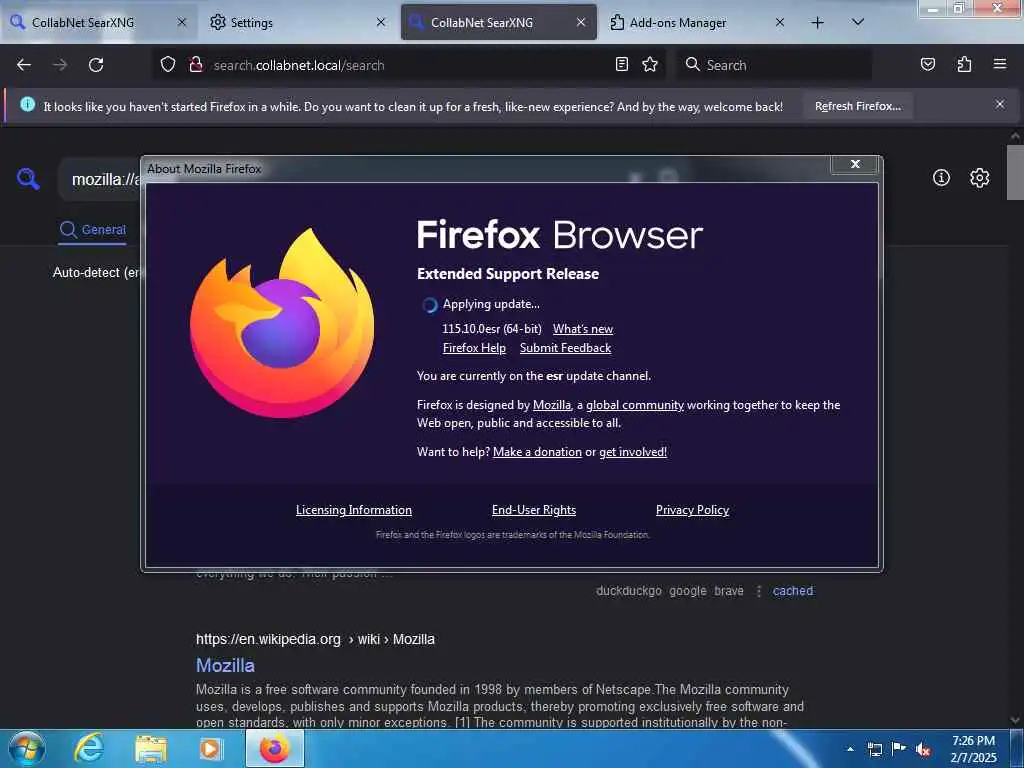Open the Action Center flag icon
This screenshot has width=1024, height=768.
point(899,748)
